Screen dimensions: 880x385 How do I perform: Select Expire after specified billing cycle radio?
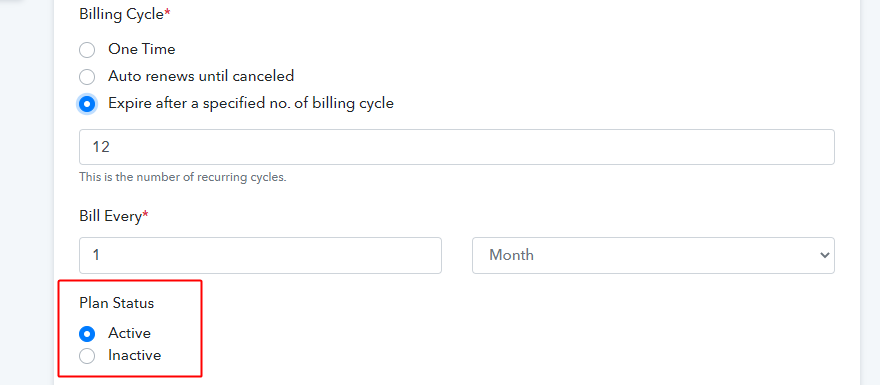(87, 104)
